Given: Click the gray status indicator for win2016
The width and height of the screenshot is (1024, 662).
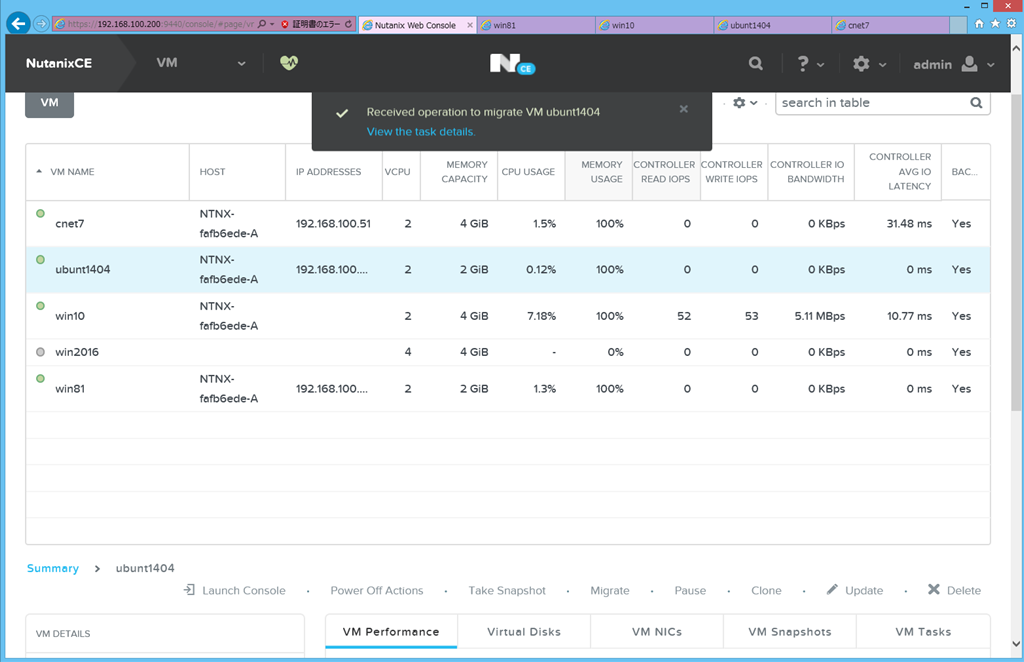Looking at the screenshot, I should [x=40, y=352].
